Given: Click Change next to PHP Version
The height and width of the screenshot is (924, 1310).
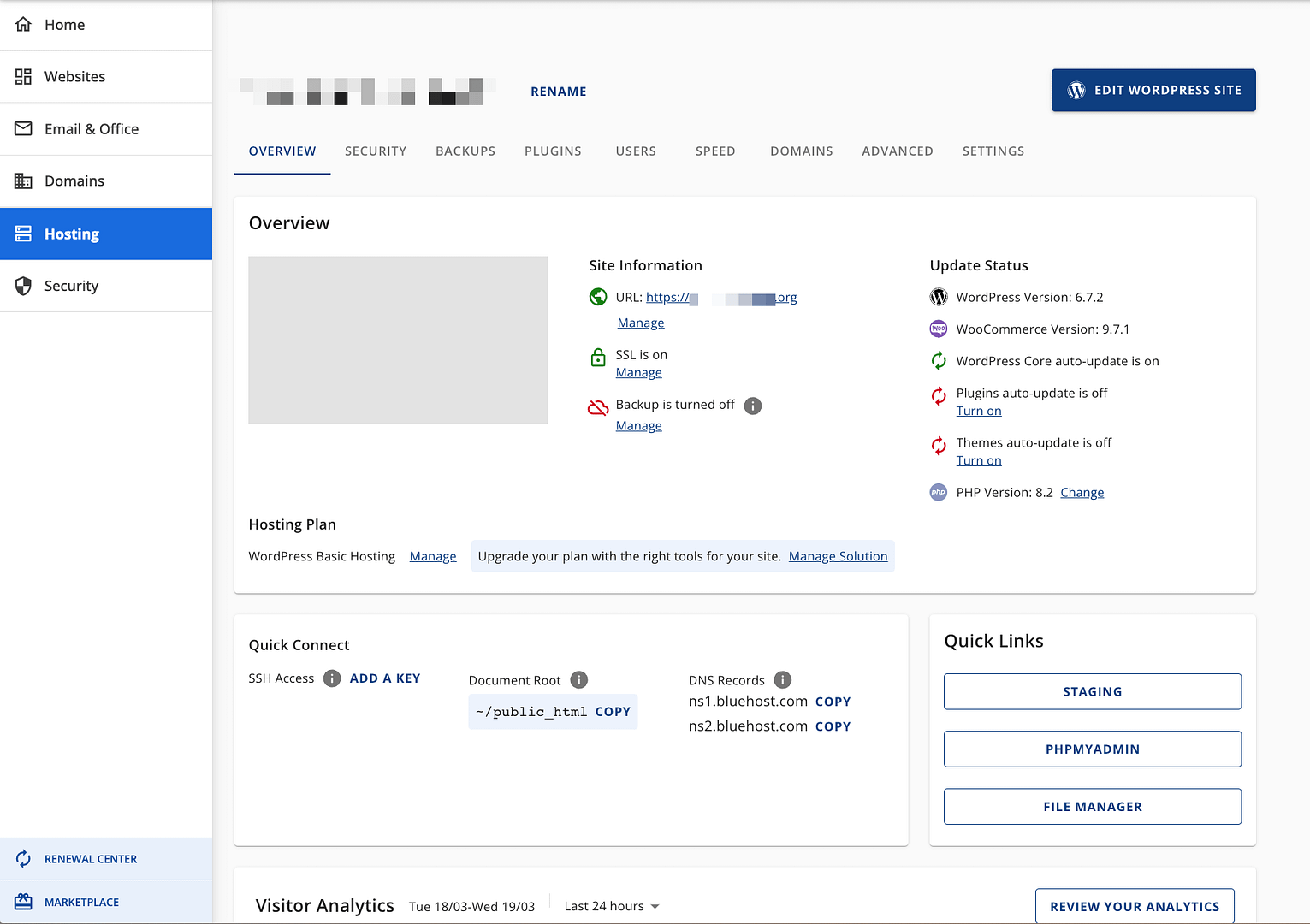Looking at the screenshot, I should click(x=1082, y=492).
